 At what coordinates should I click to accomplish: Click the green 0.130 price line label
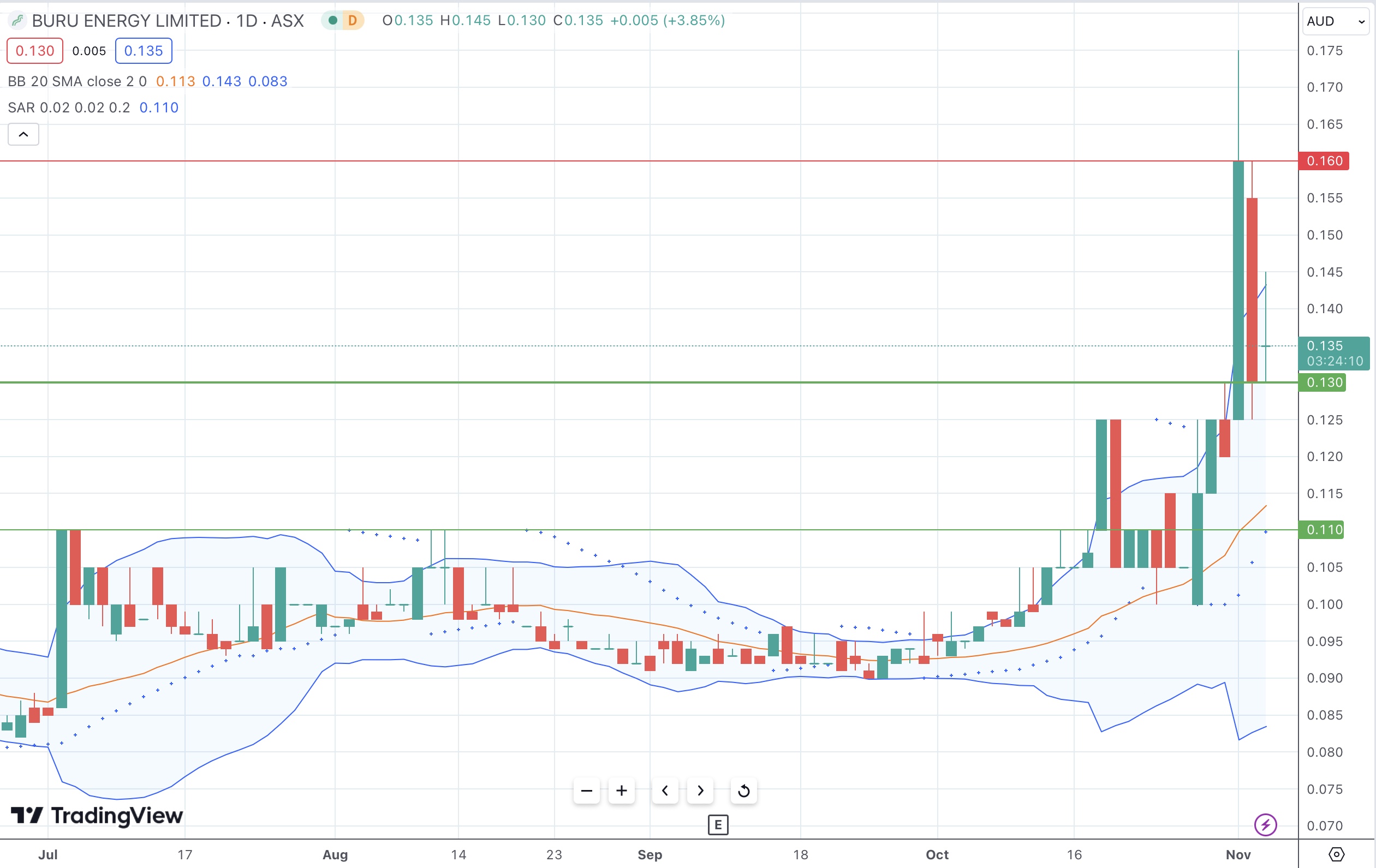coord(1323,382)
